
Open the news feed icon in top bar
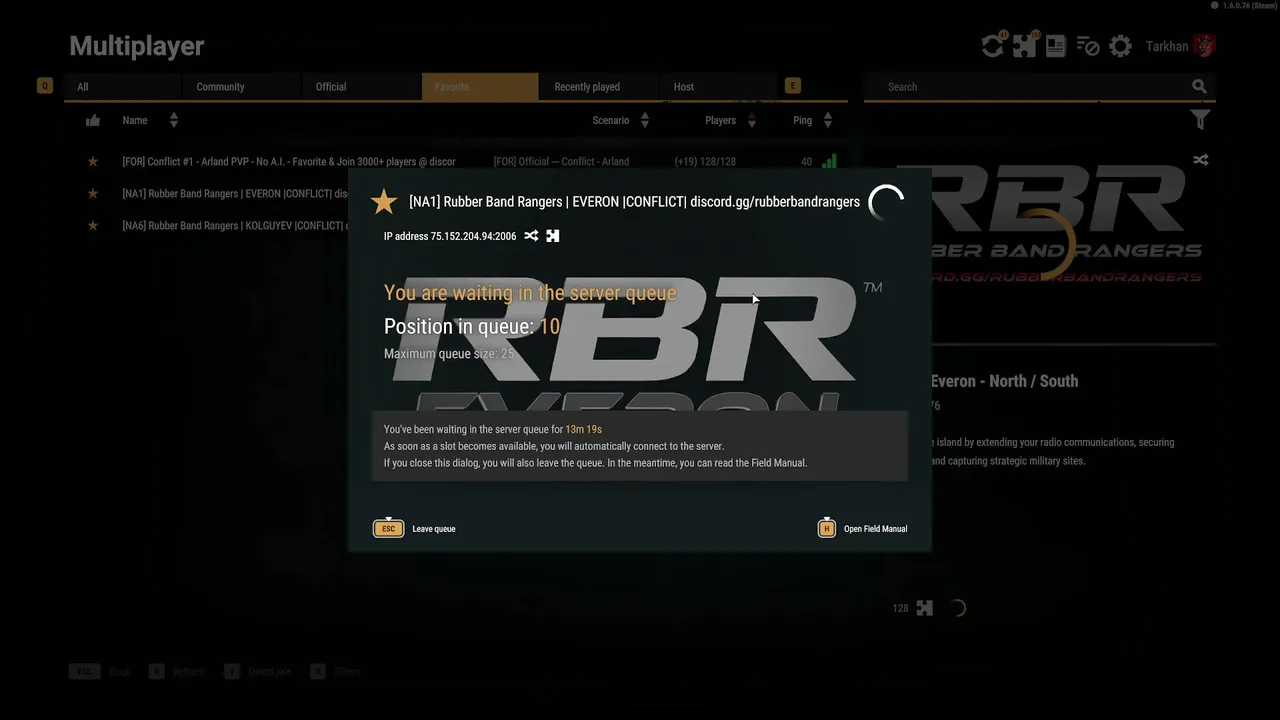1056,46
